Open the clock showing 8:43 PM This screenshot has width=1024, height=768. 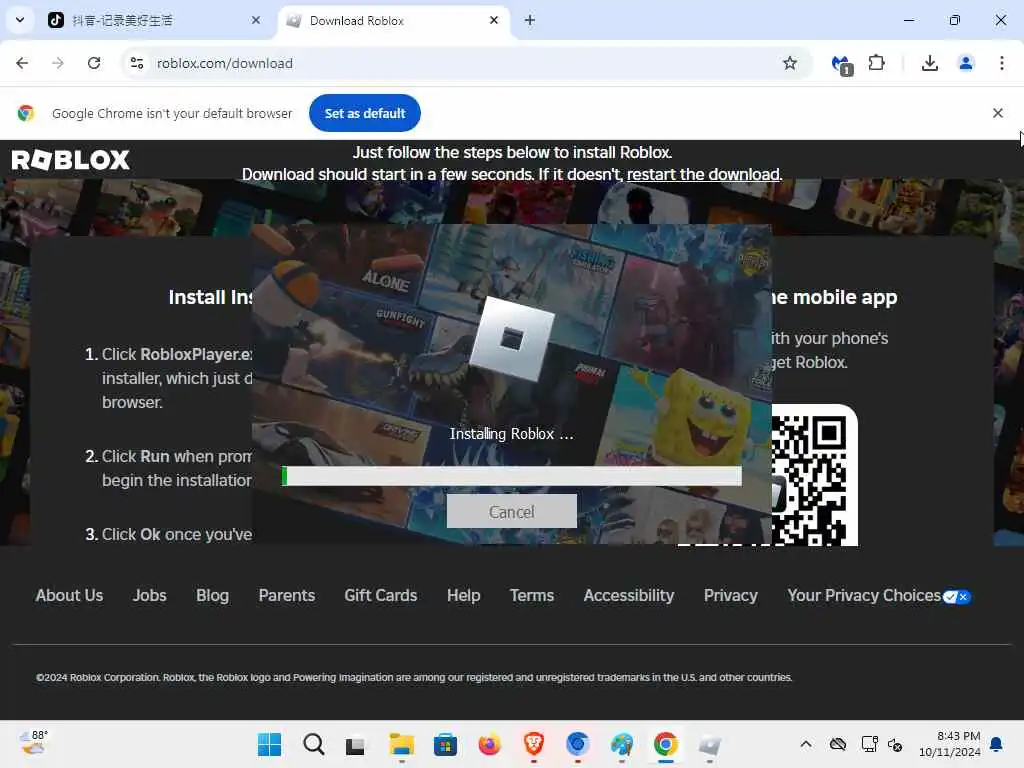coord(950,744)
